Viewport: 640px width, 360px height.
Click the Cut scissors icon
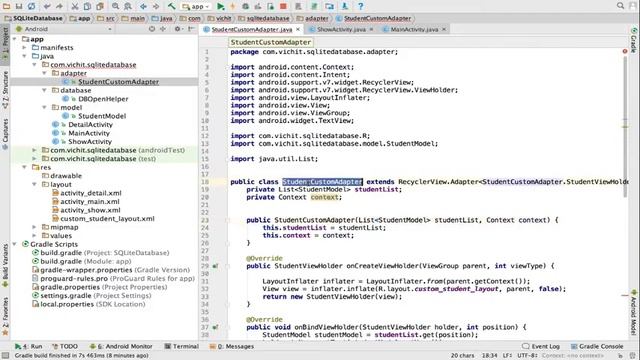coord(75,7)
